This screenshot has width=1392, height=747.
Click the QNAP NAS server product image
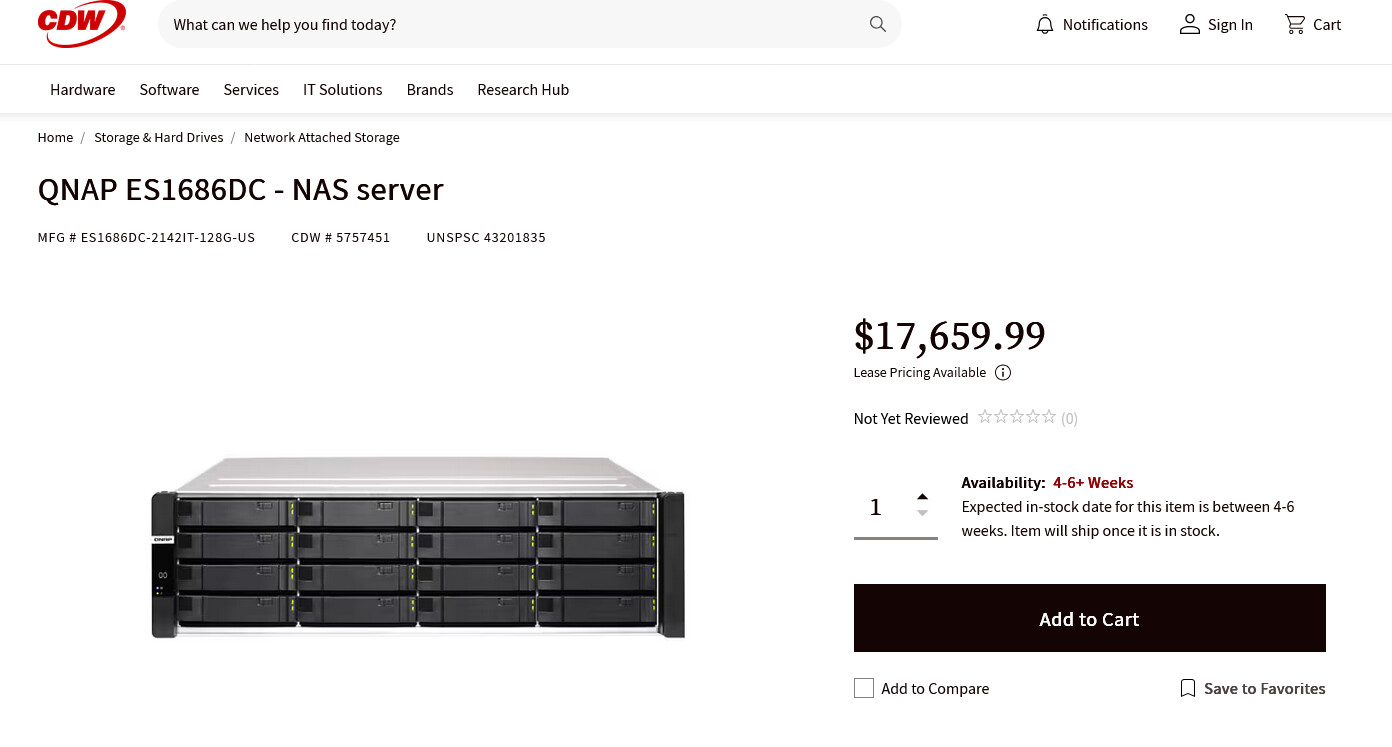click(418, 546)
